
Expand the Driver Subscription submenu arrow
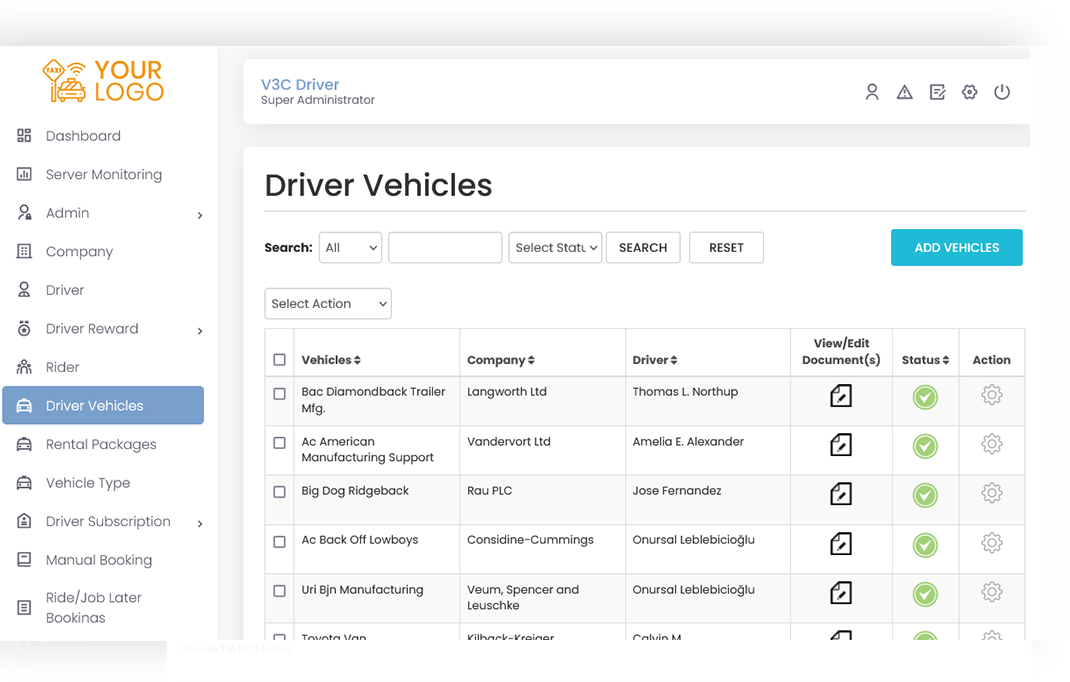200,524
